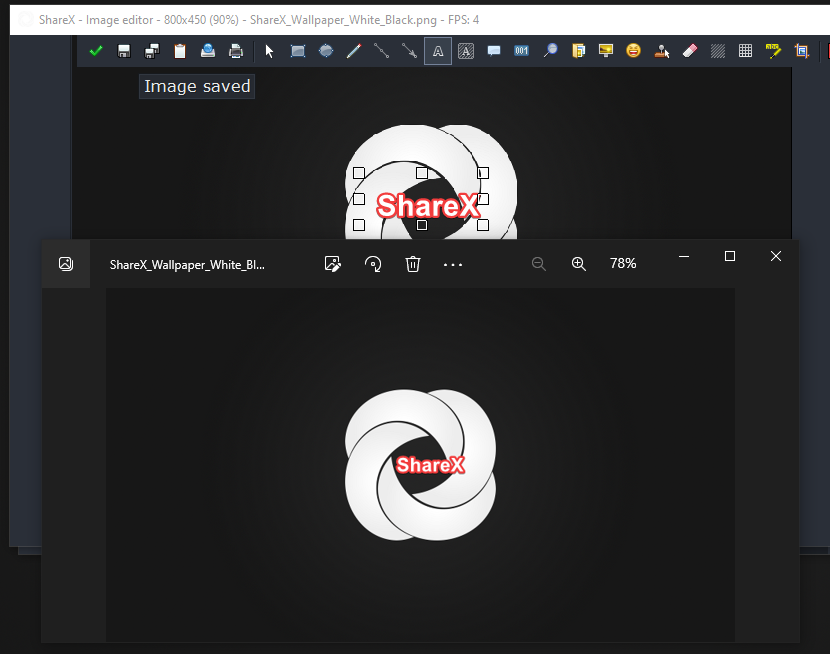Select the Blur effect tool
The height and width of the screenshot is (654, 830).
pyautogui.click(x=718, y=51)
